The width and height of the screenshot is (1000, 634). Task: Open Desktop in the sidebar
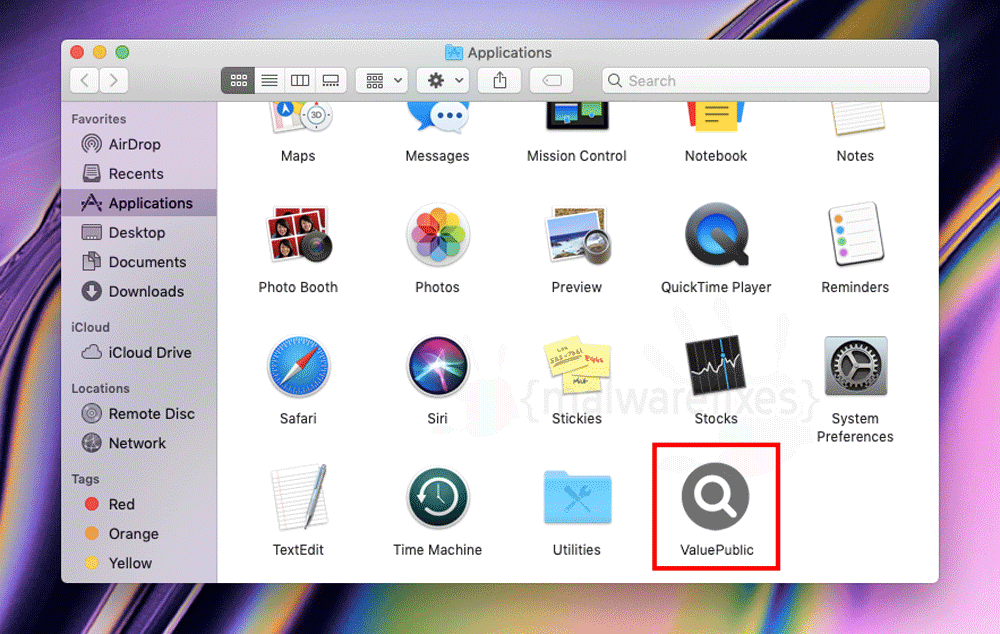pyautogui.click(x=139, y=232)
